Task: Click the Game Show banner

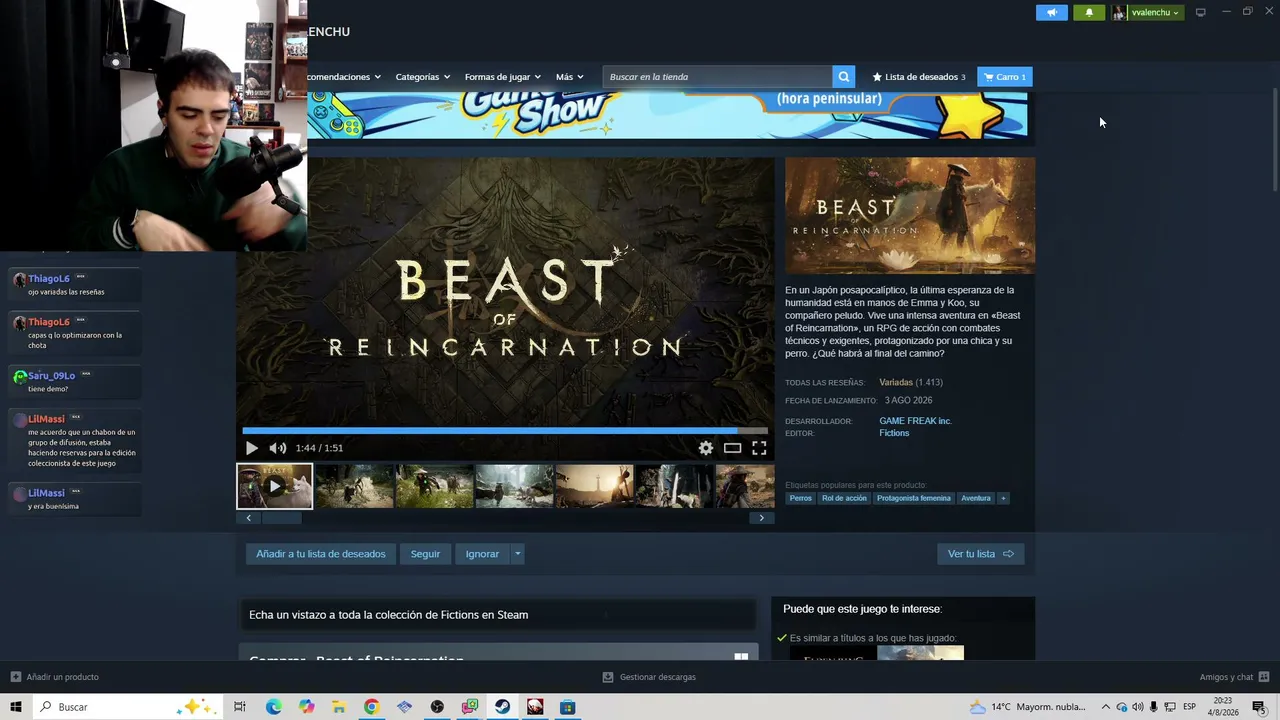Action: 667,115
